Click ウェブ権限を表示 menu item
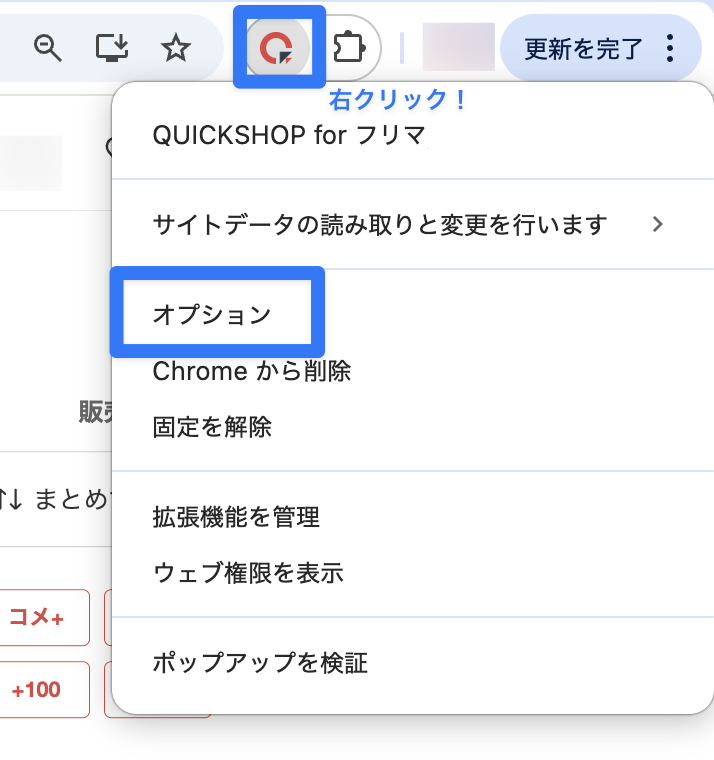The height and width of the screenshot is (760, 714). point(248,573)
